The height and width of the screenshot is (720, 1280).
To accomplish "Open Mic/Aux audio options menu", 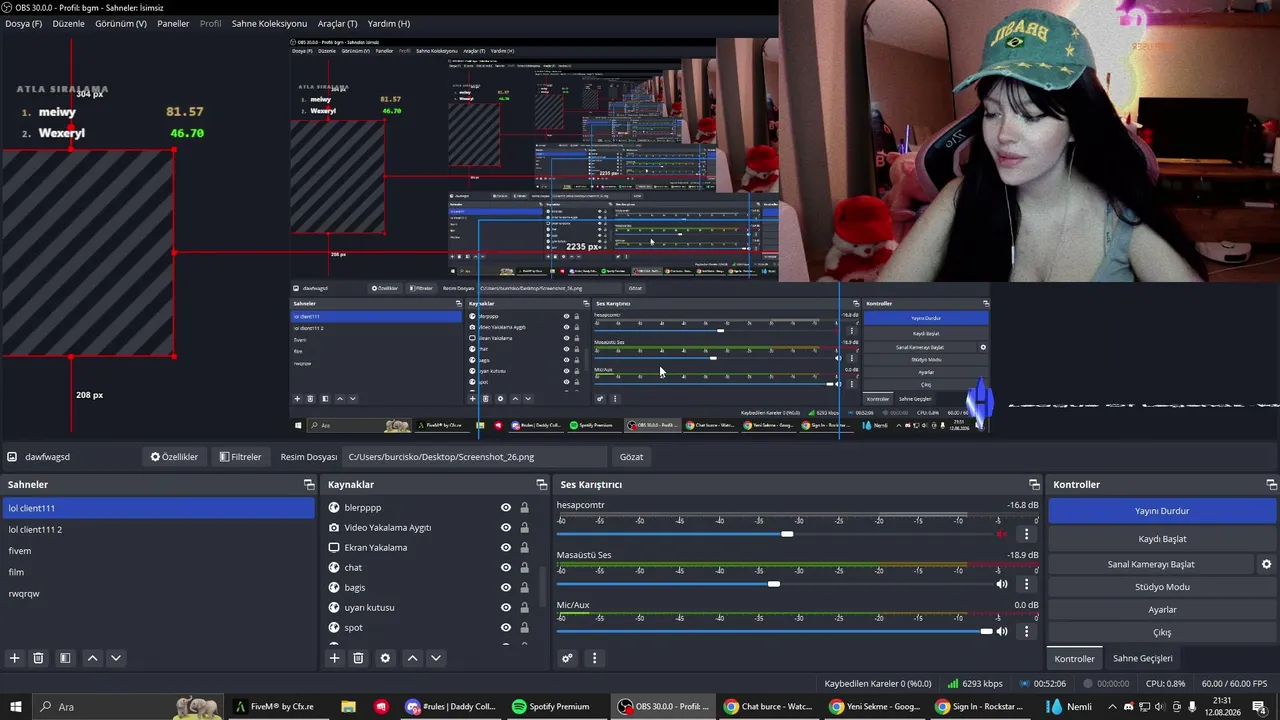I will pyautogui.click(x=1026, y=631).
